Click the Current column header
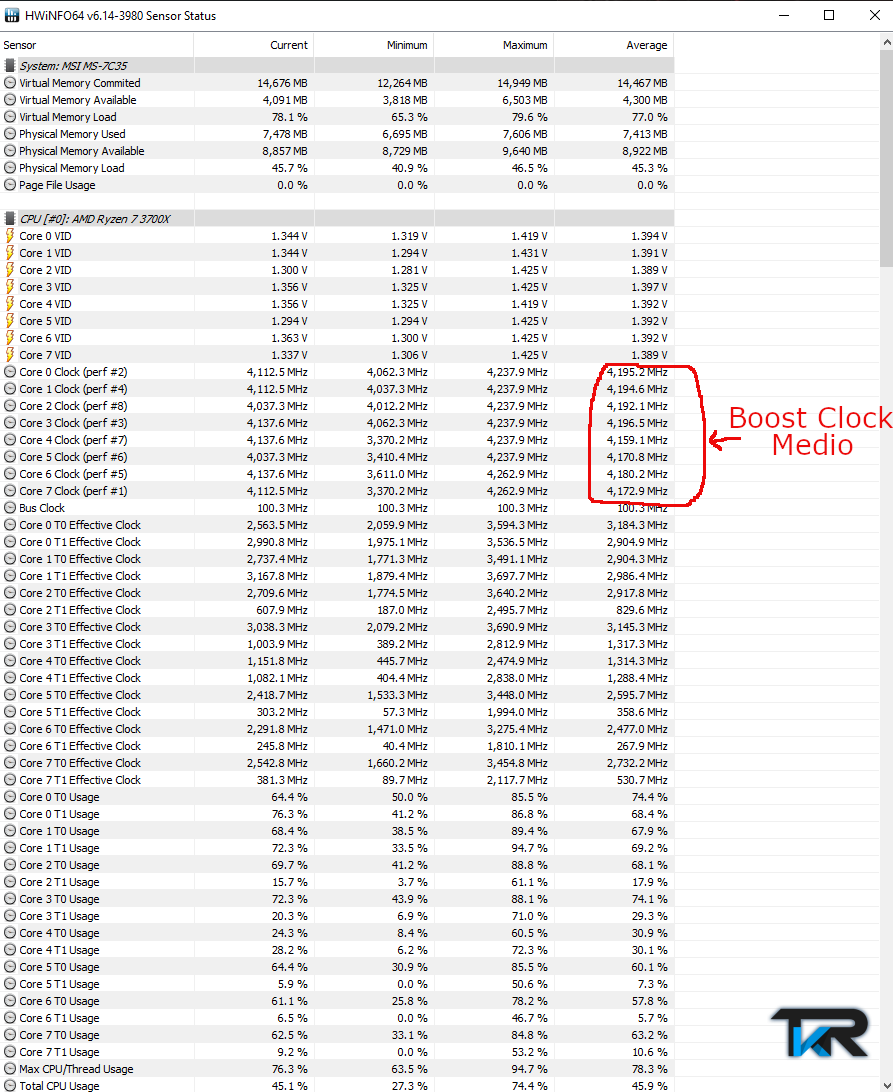 point(254,45)
